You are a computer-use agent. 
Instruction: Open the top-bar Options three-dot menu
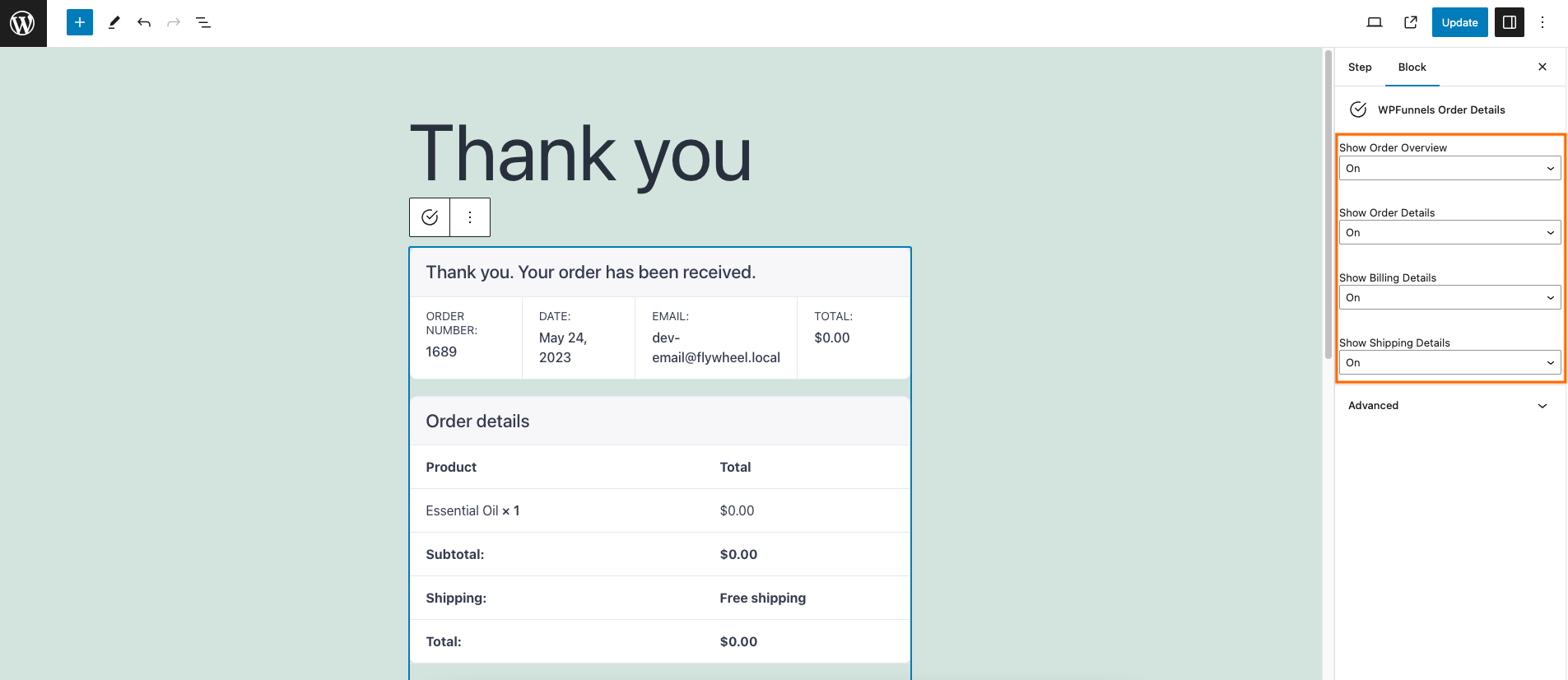pos(1542,22)
